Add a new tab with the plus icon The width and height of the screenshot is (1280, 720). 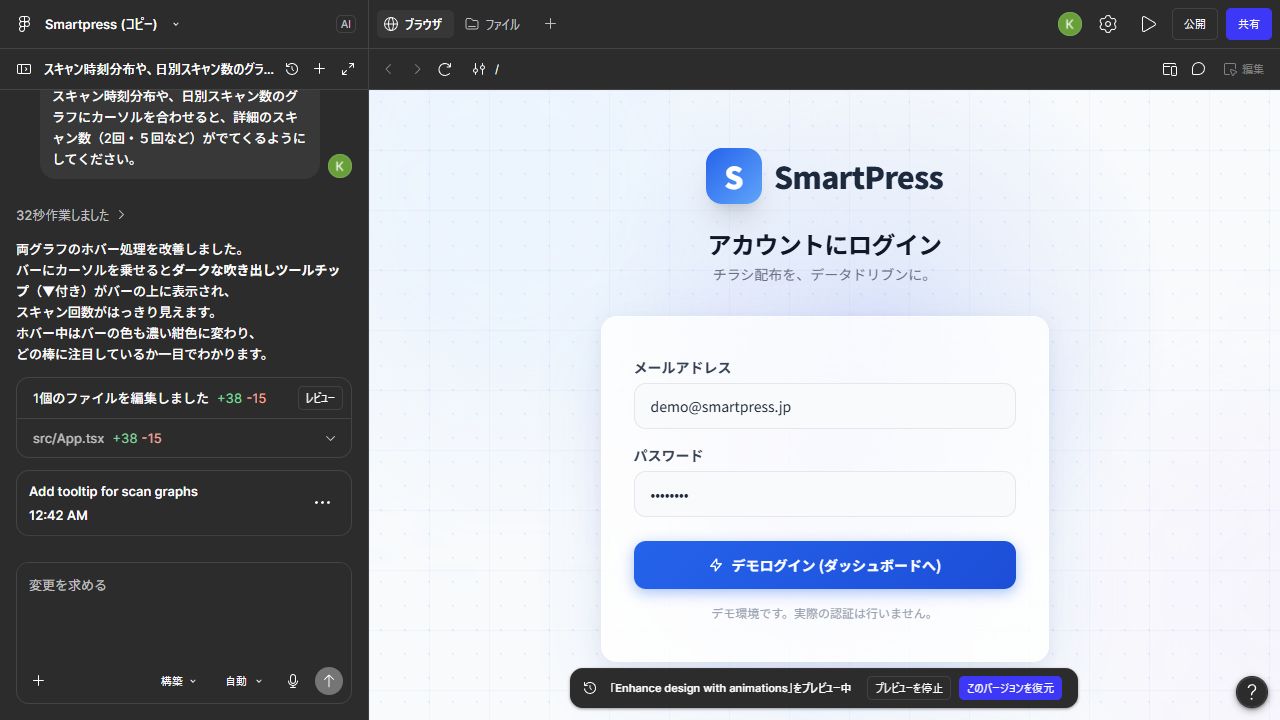550,24
